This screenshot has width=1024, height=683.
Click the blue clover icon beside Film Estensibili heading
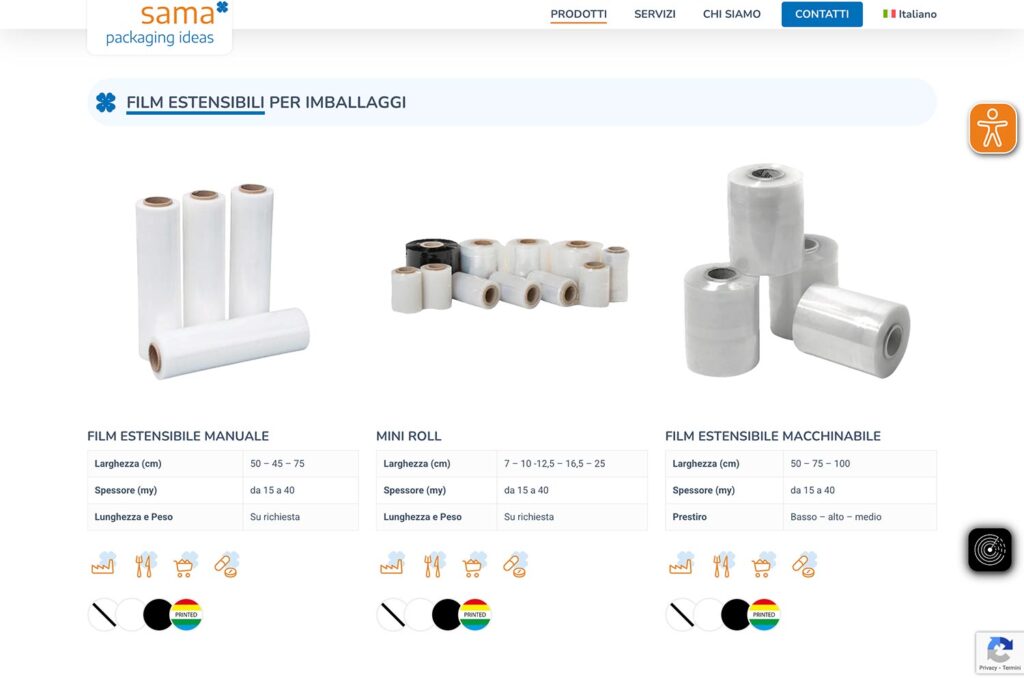pos(106,103)
